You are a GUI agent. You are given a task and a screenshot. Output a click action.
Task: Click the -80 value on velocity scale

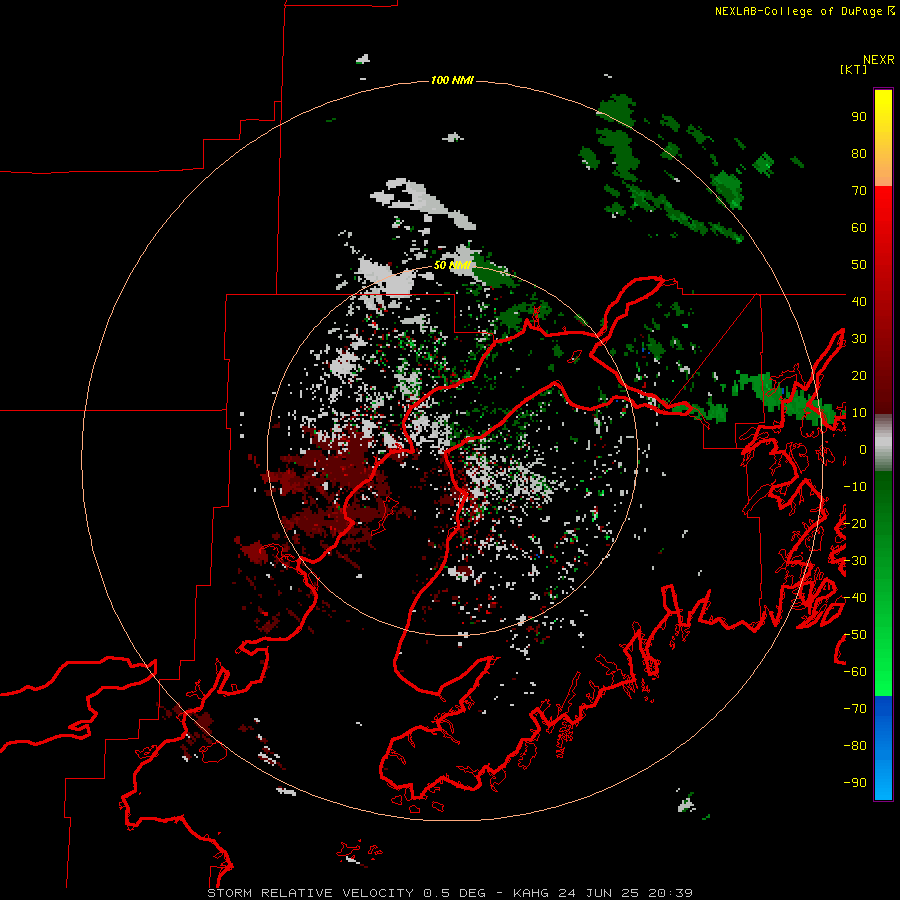[855, 746]
